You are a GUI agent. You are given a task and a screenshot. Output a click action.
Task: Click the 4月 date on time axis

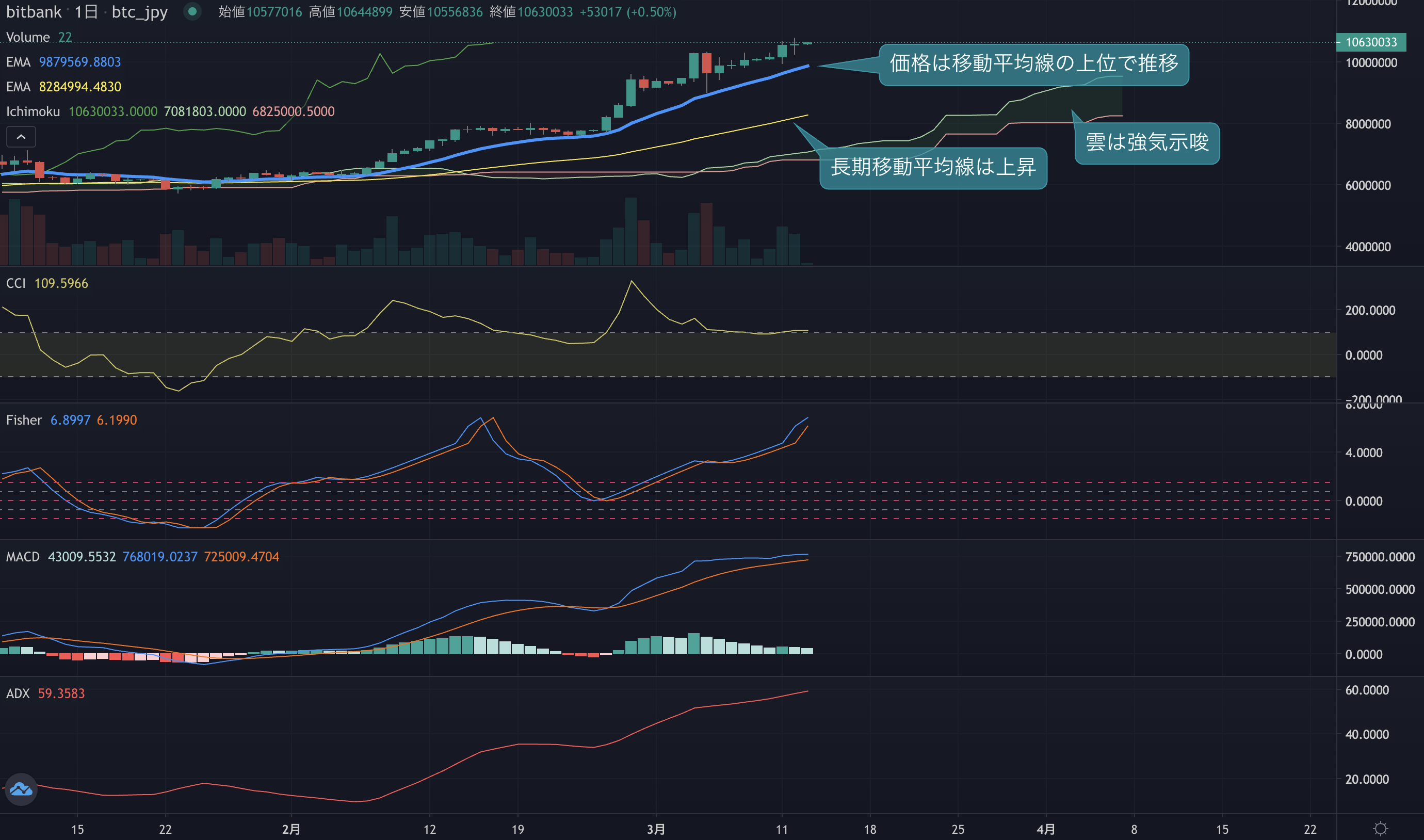(1046, 829)
